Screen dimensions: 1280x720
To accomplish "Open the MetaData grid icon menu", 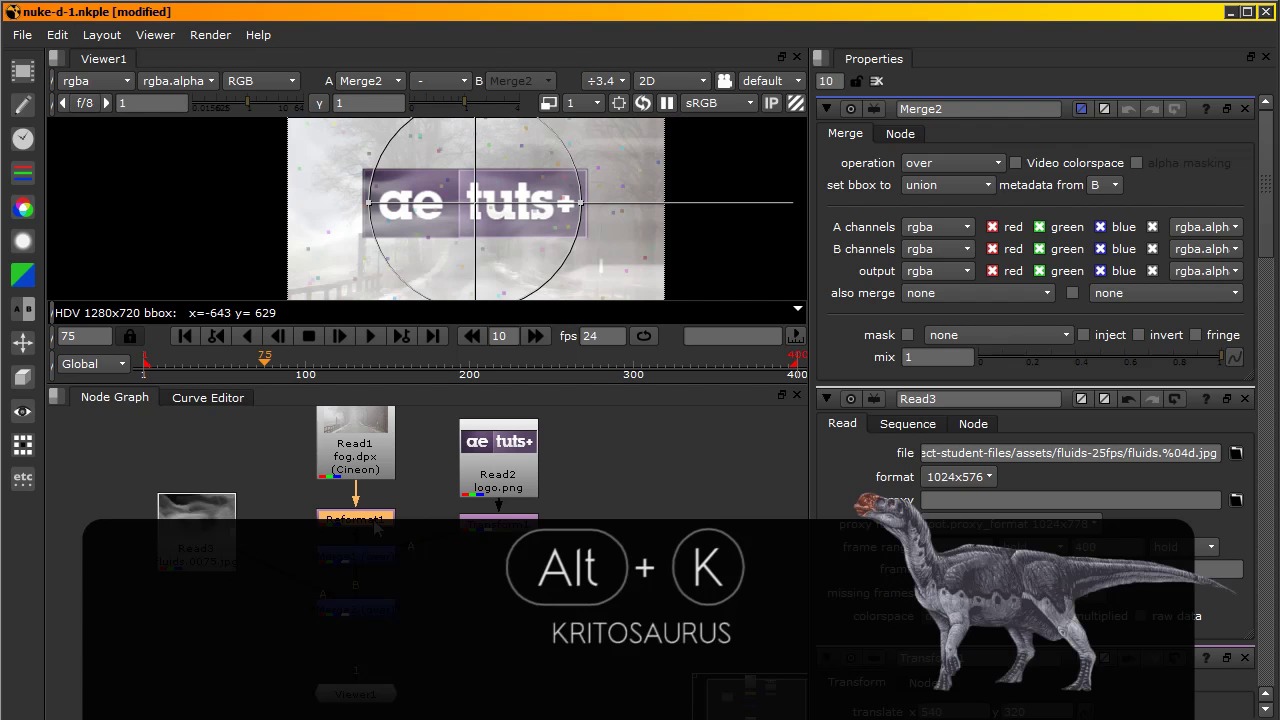I will [x=23, y=445].
